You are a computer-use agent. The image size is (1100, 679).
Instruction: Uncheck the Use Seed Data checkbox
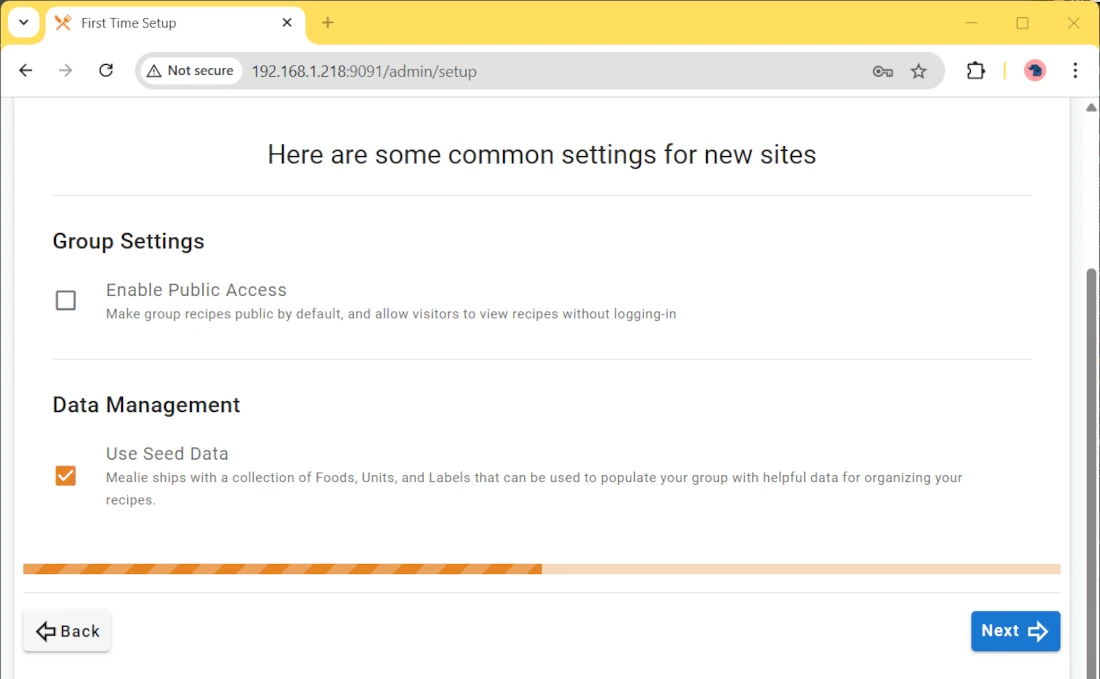(x=66, y=476)
